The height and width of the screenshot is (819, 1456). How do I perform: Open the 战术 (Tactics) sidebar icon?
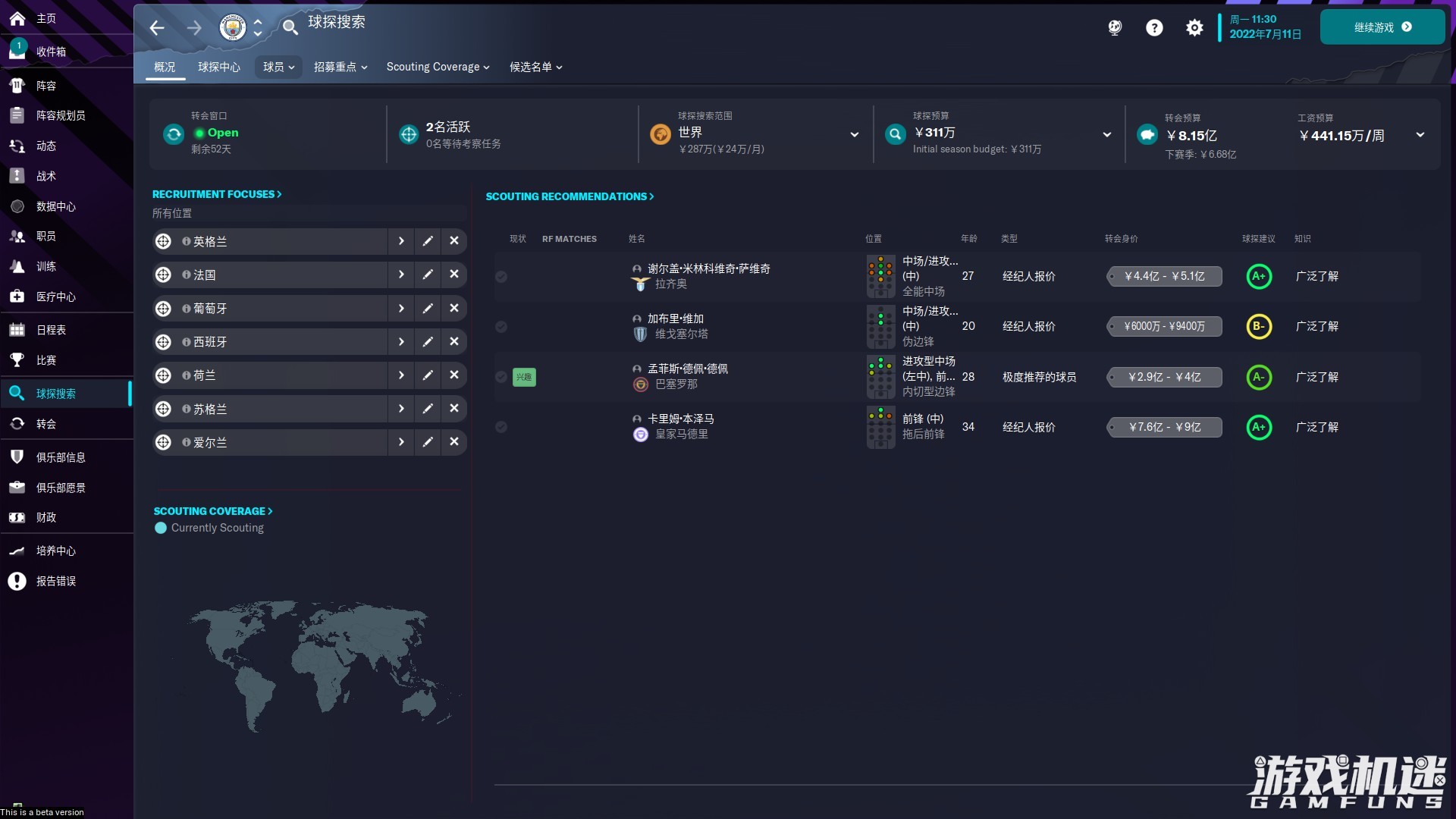tap(17, 176)
